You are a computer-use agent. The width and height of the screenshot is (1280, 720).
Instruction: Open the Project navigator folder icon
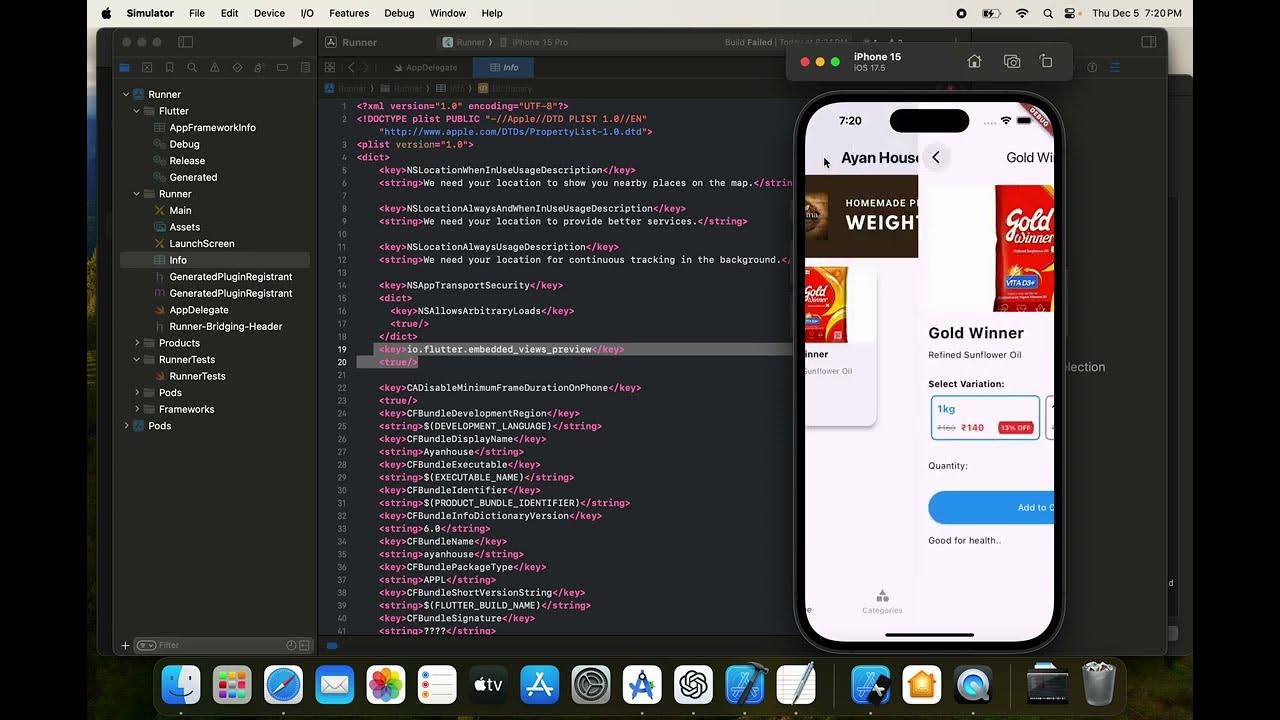pyautogui.click(x=125, y=68)
